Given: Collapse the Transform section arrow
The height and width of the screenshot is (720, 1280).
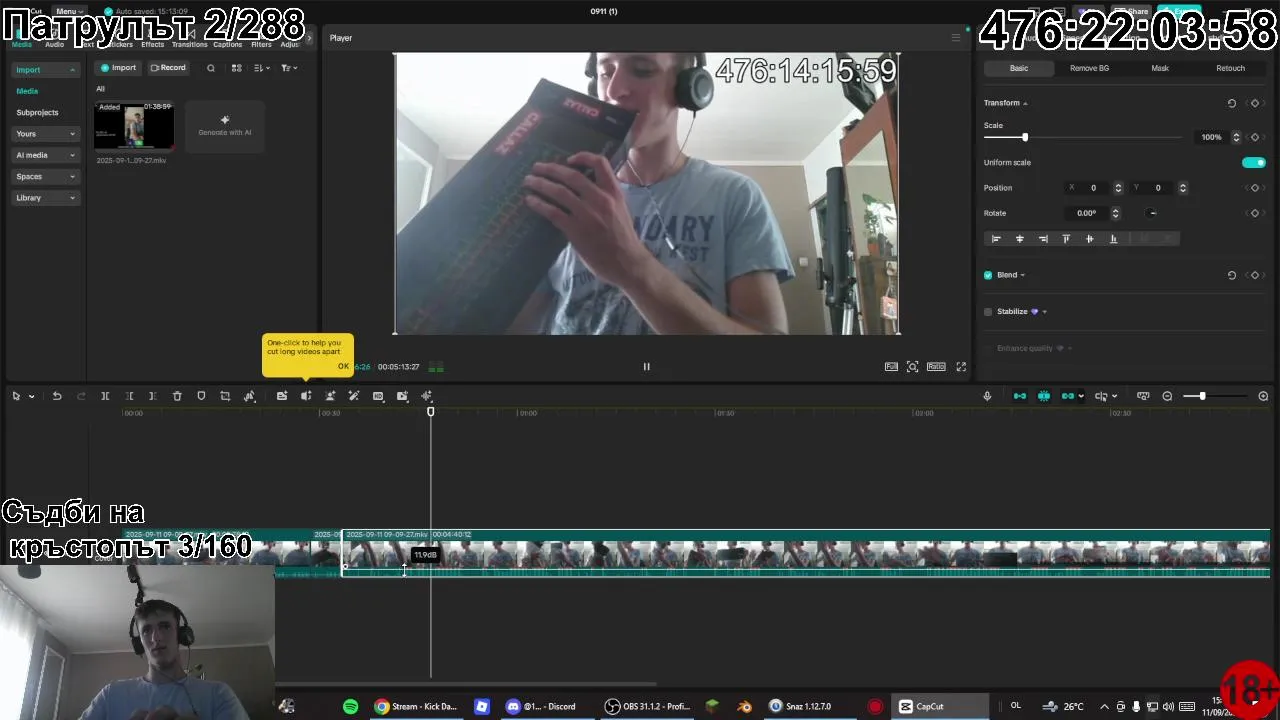Looking at the screenshot, I should click(x=1025, y=103).
